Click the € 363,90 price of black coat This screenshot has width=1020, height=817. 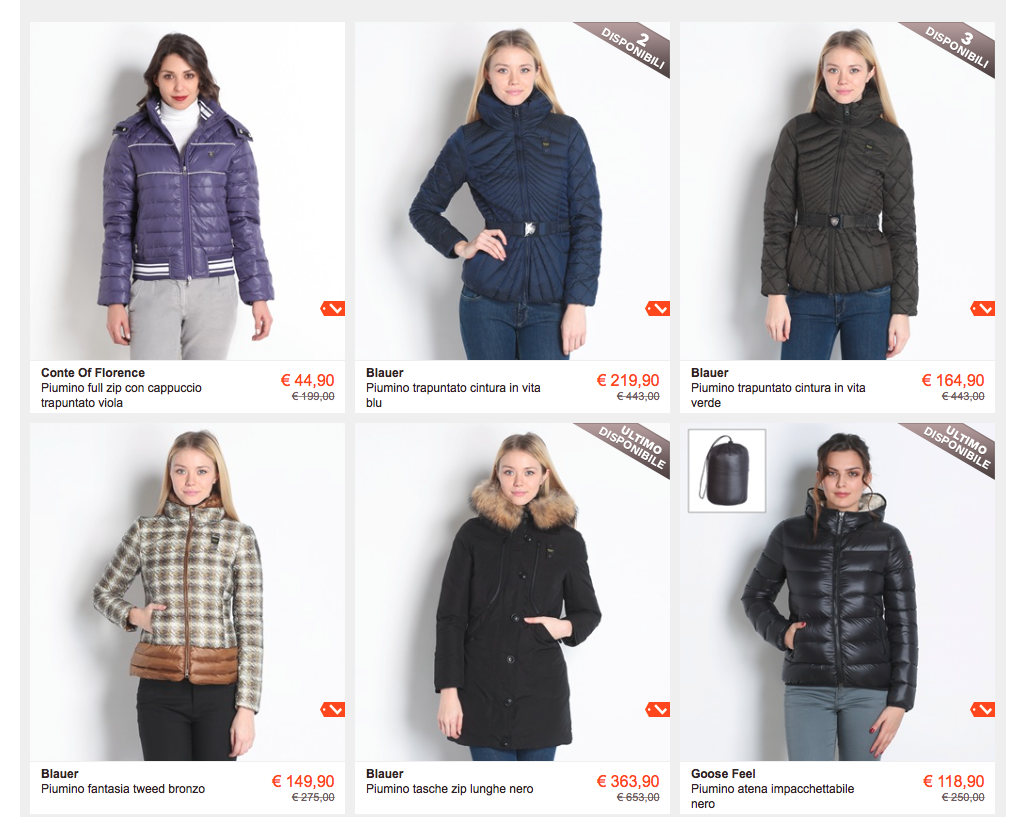pyautogui.click(x=628, y=781)
